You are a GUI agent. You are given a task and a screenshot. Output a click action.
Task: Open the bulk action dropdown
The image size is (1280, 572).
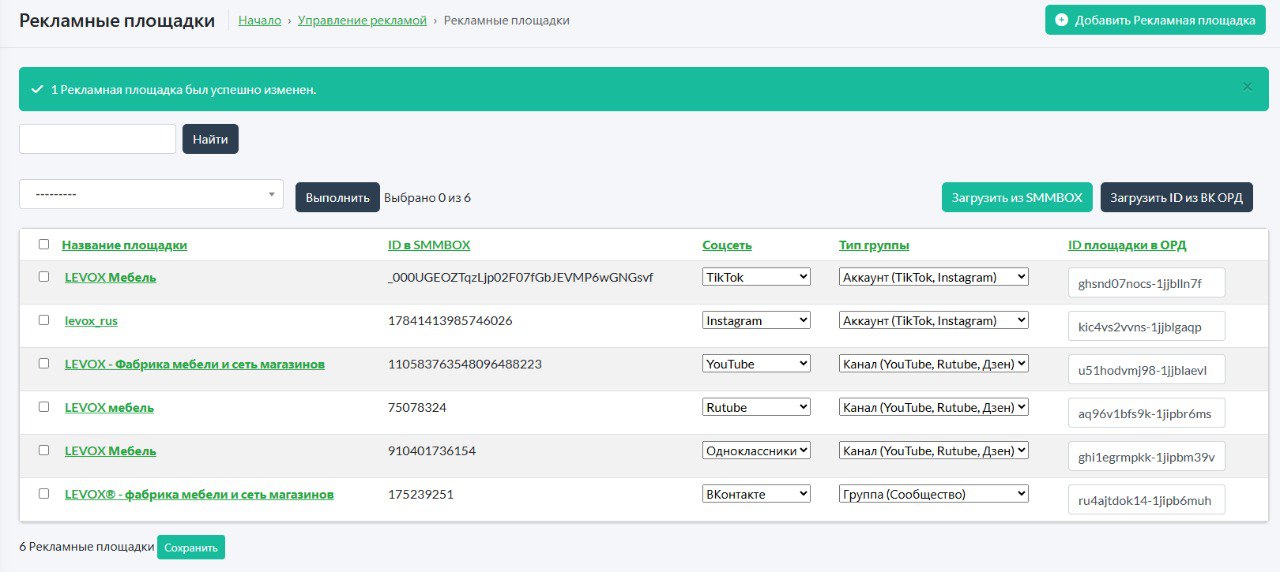[151, 194]
